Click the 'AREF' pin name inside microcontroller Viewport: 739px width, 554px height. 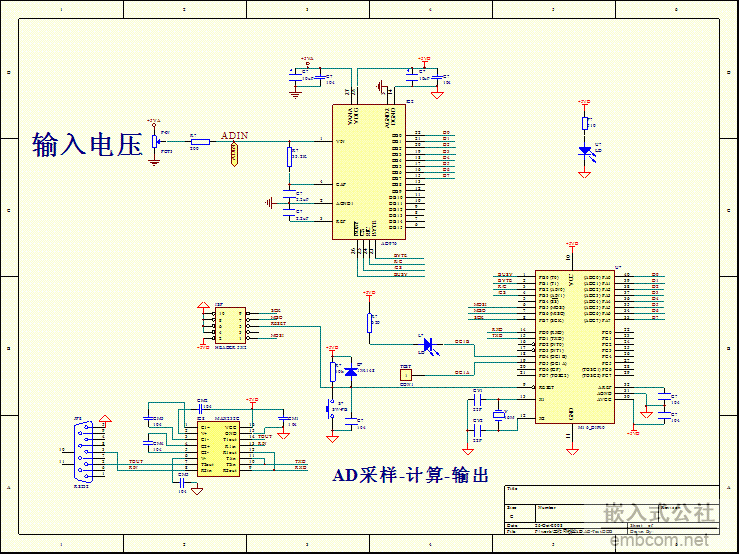pos(605,388)
